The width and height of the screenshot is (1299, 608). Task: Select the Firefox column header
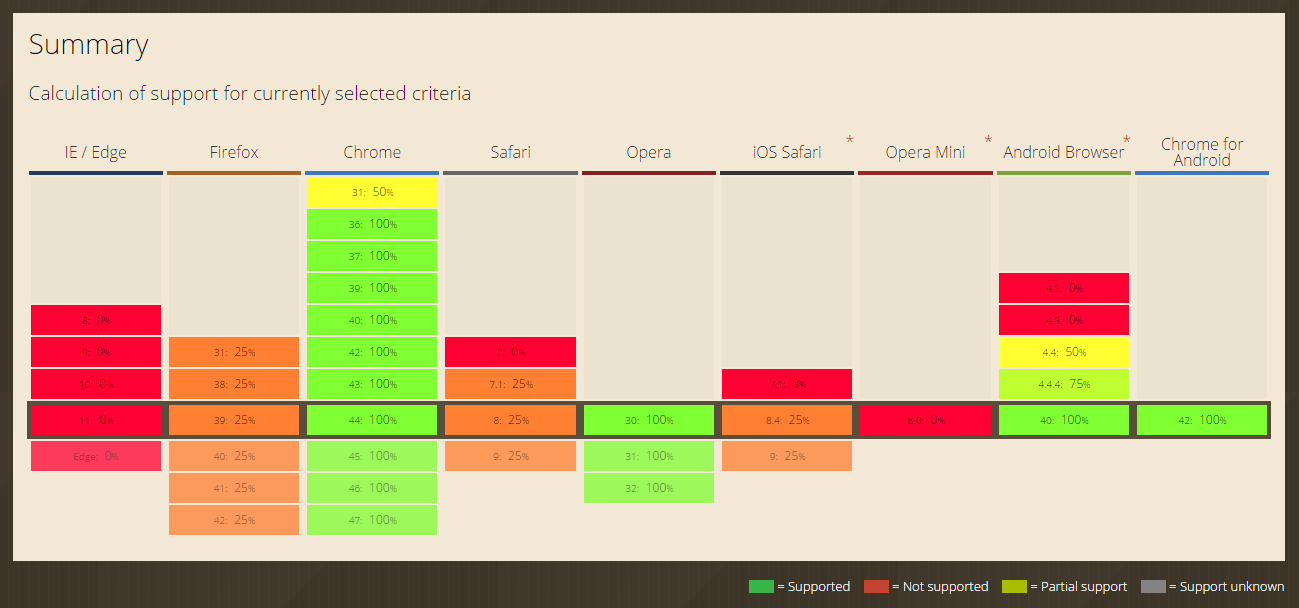pos(234,152)
